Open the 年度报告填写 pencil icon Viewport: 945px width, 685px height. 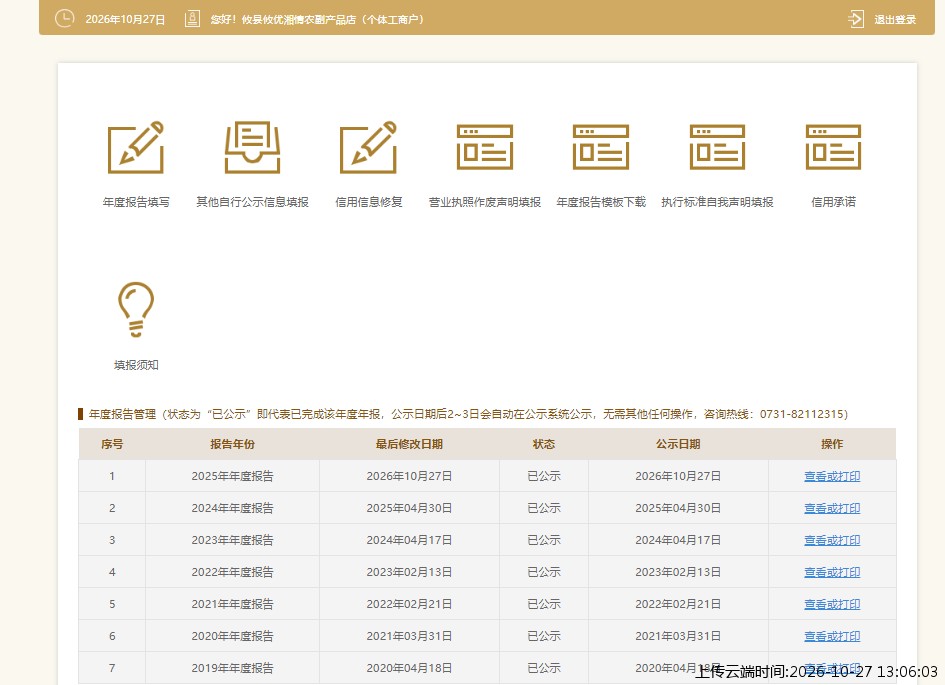tap(136, 147)
